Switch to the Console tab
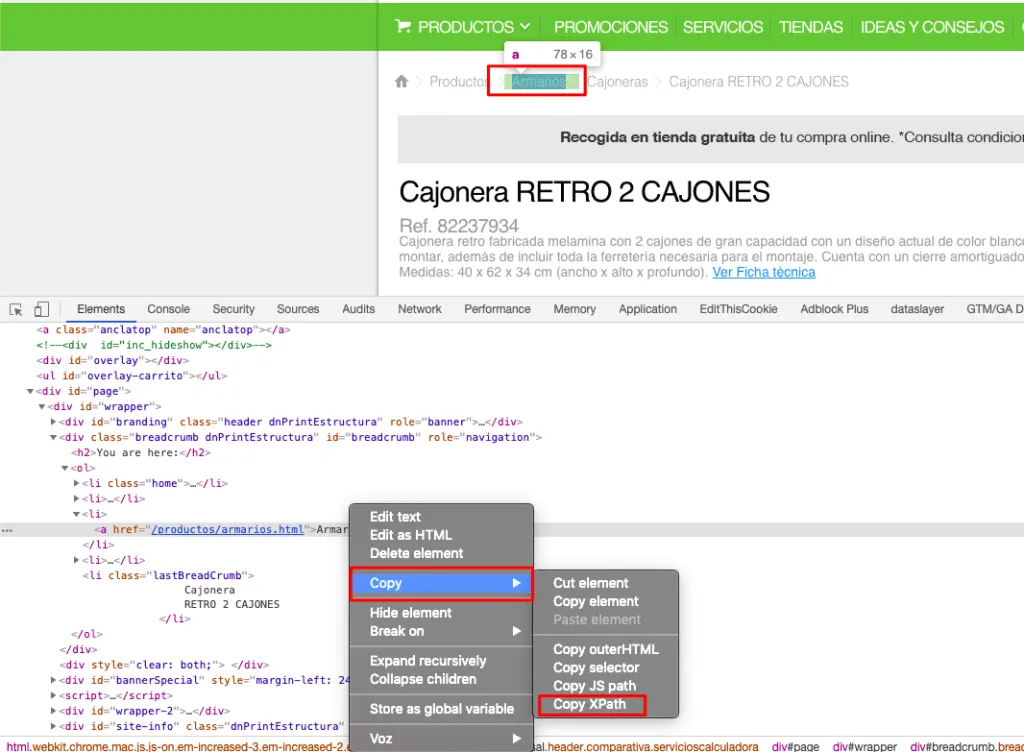 (168, 309)
